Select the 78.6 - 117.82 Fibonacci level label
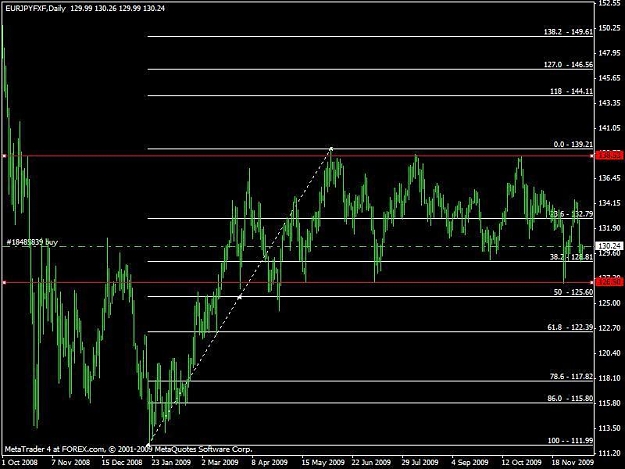Screen dimensions: 625x469 (x=571, y=376)
